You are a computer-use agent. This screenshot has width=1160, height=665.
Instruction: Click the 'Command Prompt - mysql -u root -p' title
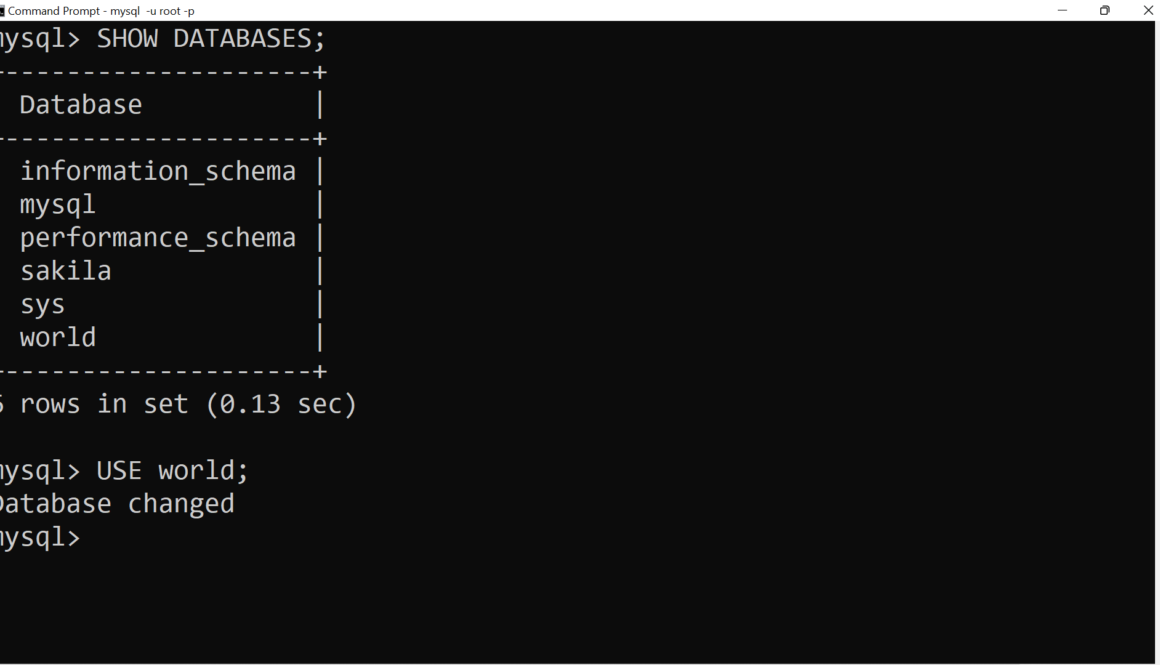coord(101,11)
